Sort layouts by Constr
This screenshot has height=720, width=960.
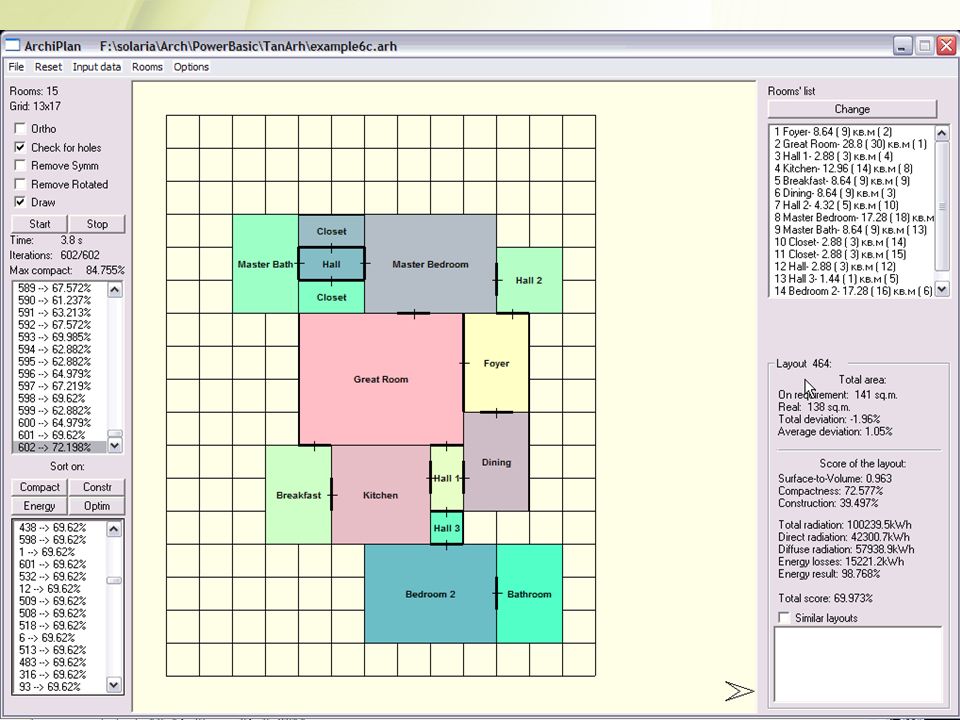coord(97,487)
